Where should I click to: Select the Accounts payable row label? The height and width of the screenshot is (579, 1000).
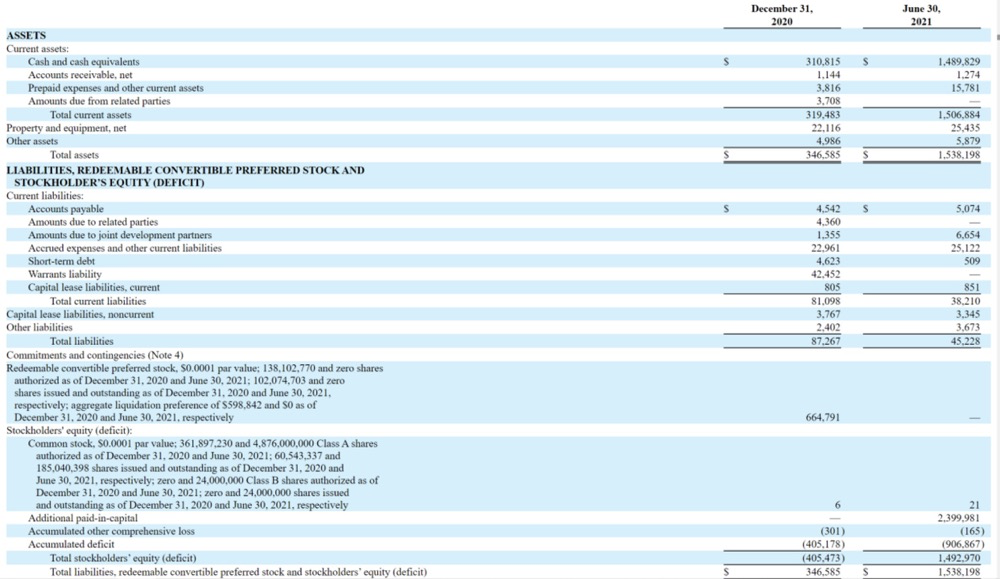pyautogui.click(x=66, y=209)
